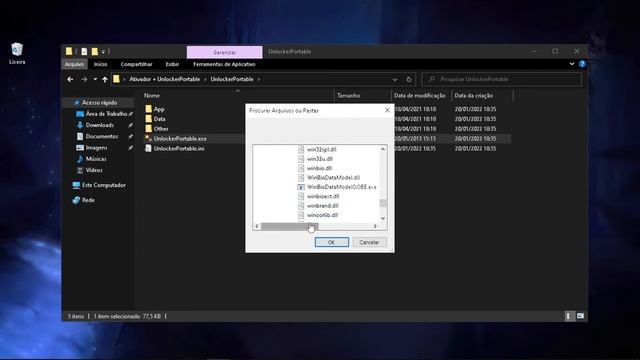
Task: Select winbrand.dll in the tree
Action: coord(322,206)
